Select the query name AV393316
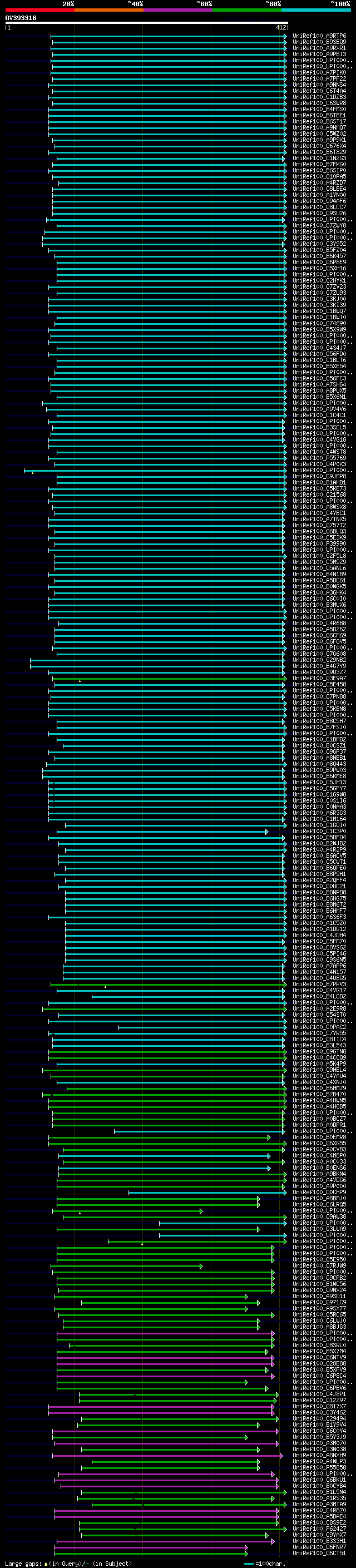The image size is (356, 1568). (x=21, y=18)
